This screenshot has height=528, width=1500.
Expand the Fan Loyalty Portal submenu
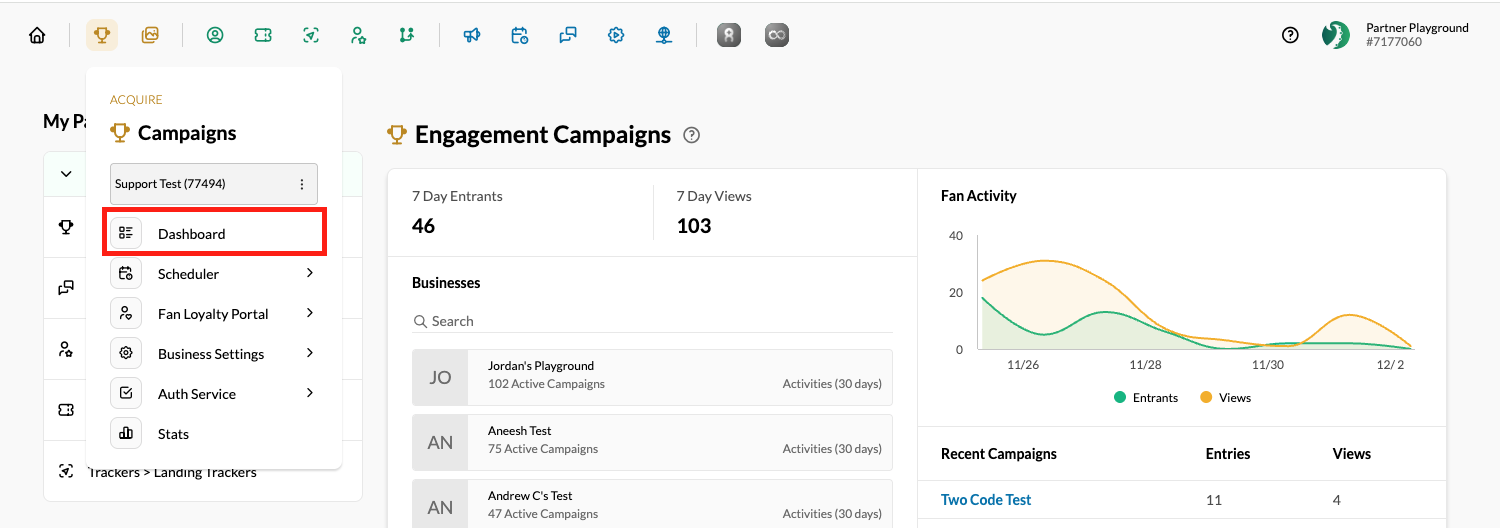click(310, 313)
